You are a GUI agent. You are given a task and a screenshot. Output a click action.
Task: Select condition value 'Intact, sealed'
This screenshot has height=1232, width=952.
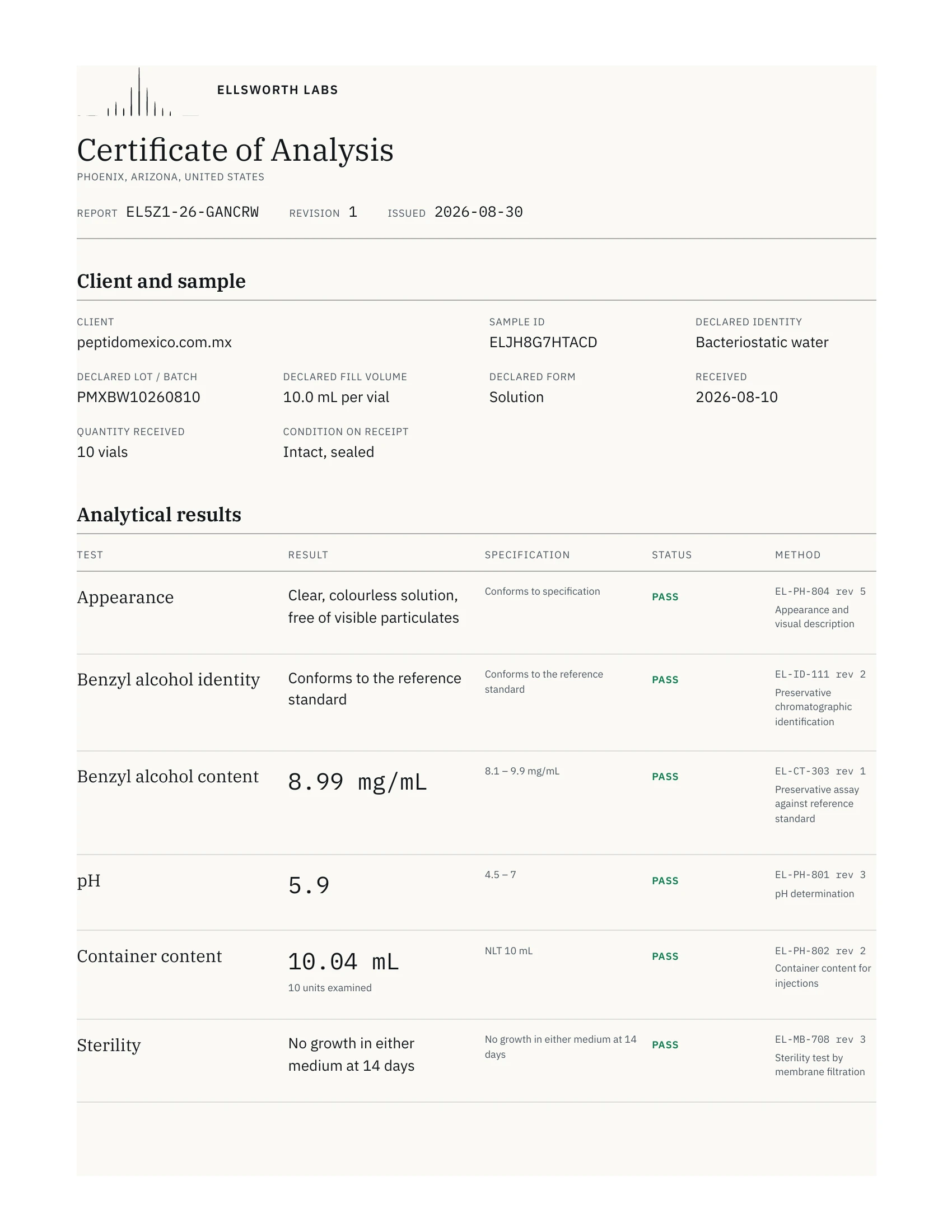pos(329,452)
